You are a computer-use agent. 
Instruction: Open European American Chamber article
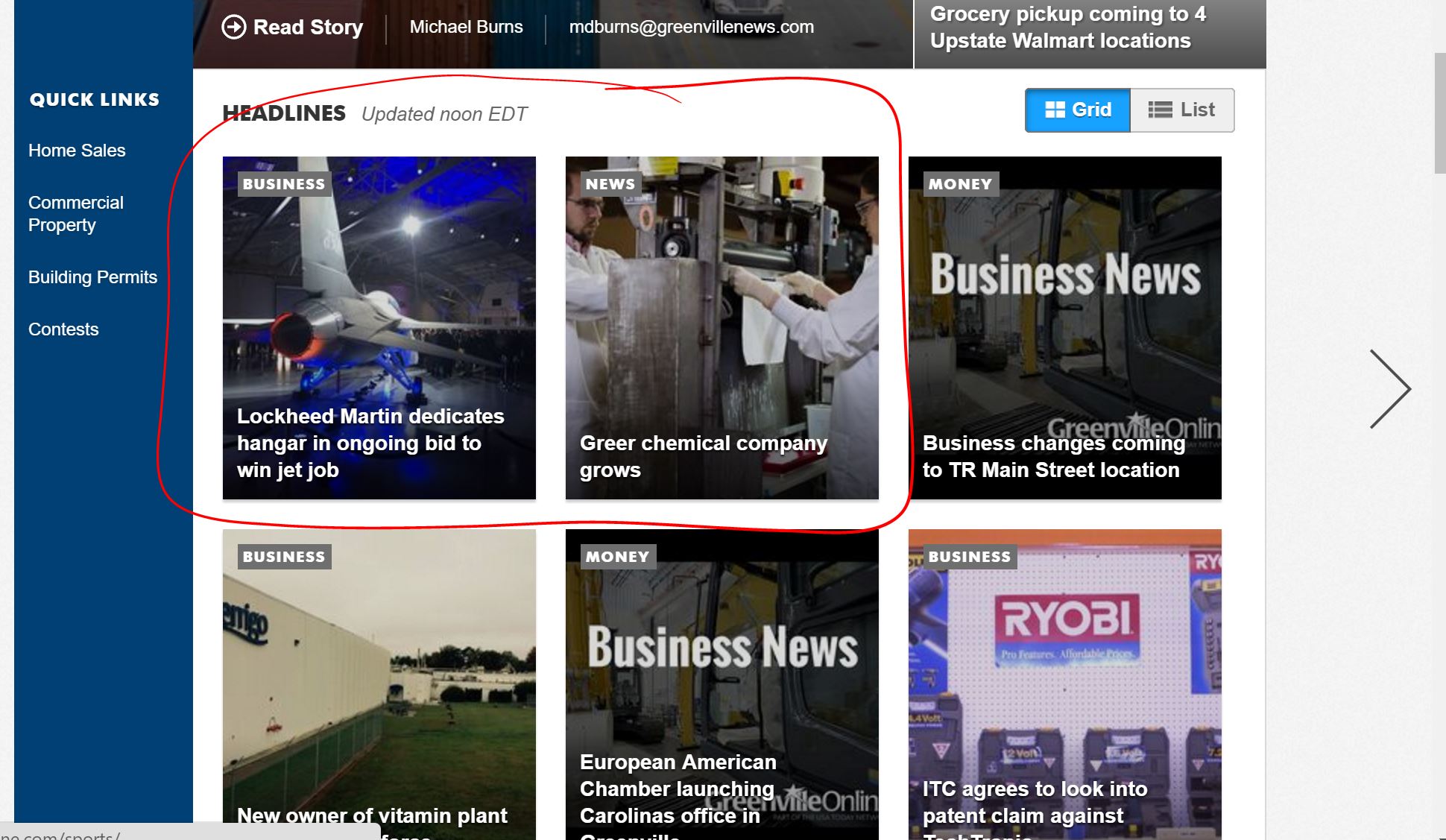[x=722, y=684]
